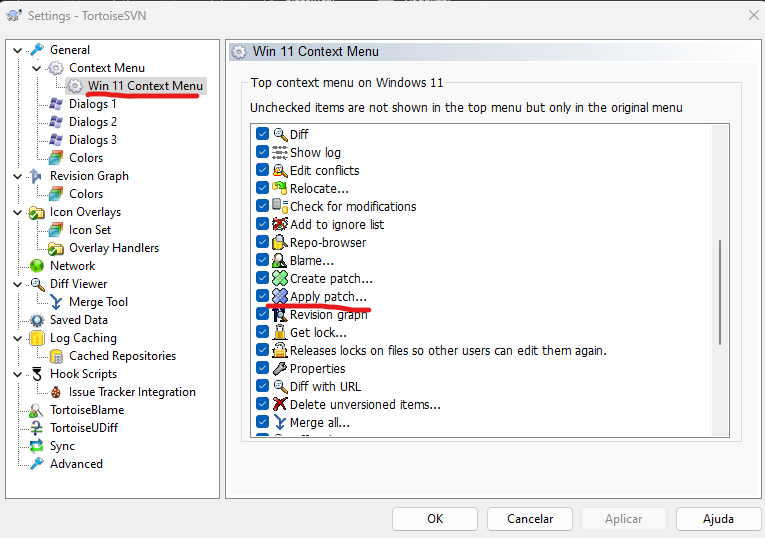
Task: Disable the Diff with URL checkbox
Action: pyautogui.click(x=262, y=386)
